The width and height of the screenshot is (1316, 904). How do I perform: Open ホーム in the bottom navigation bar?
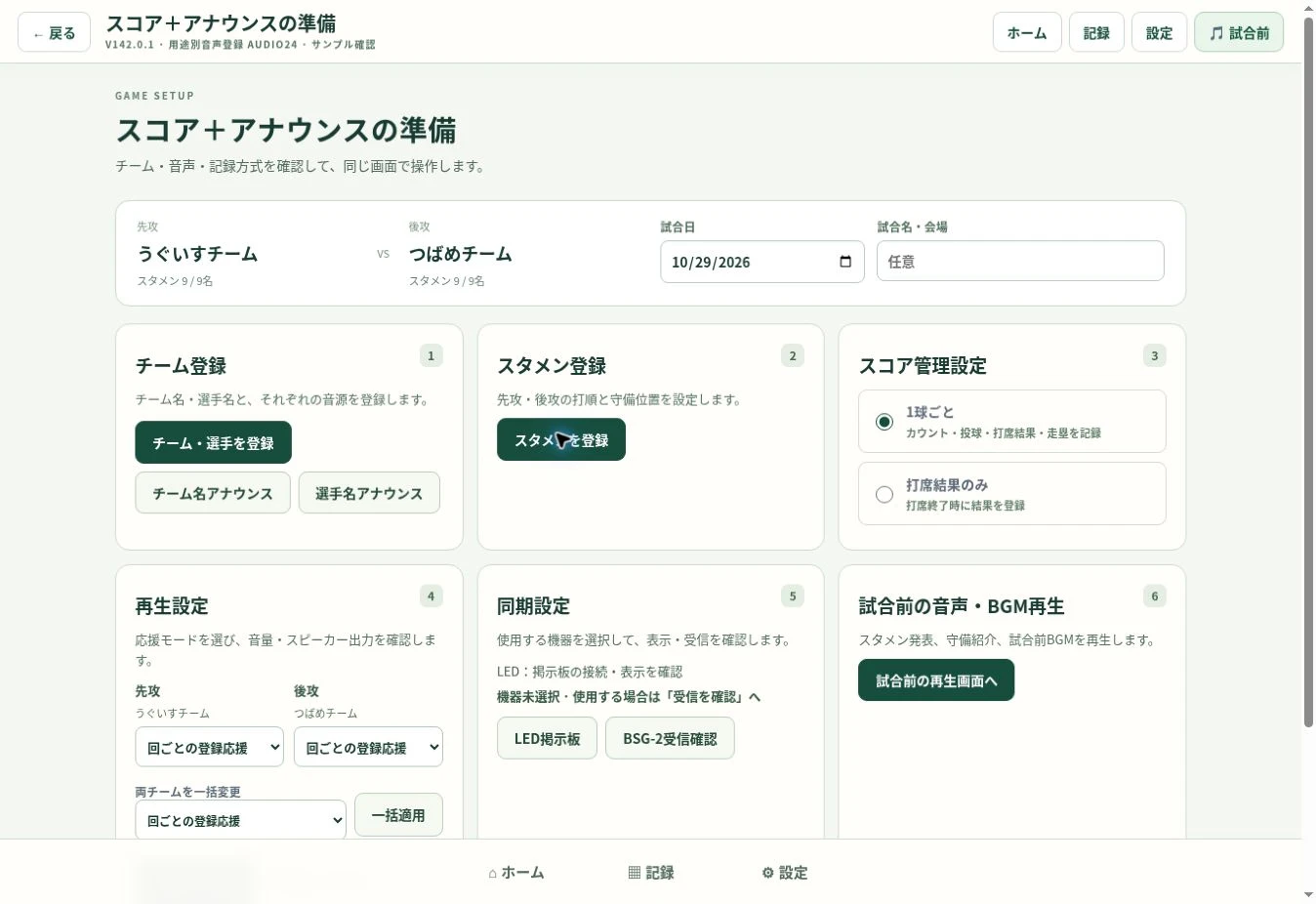click(516, 872)
